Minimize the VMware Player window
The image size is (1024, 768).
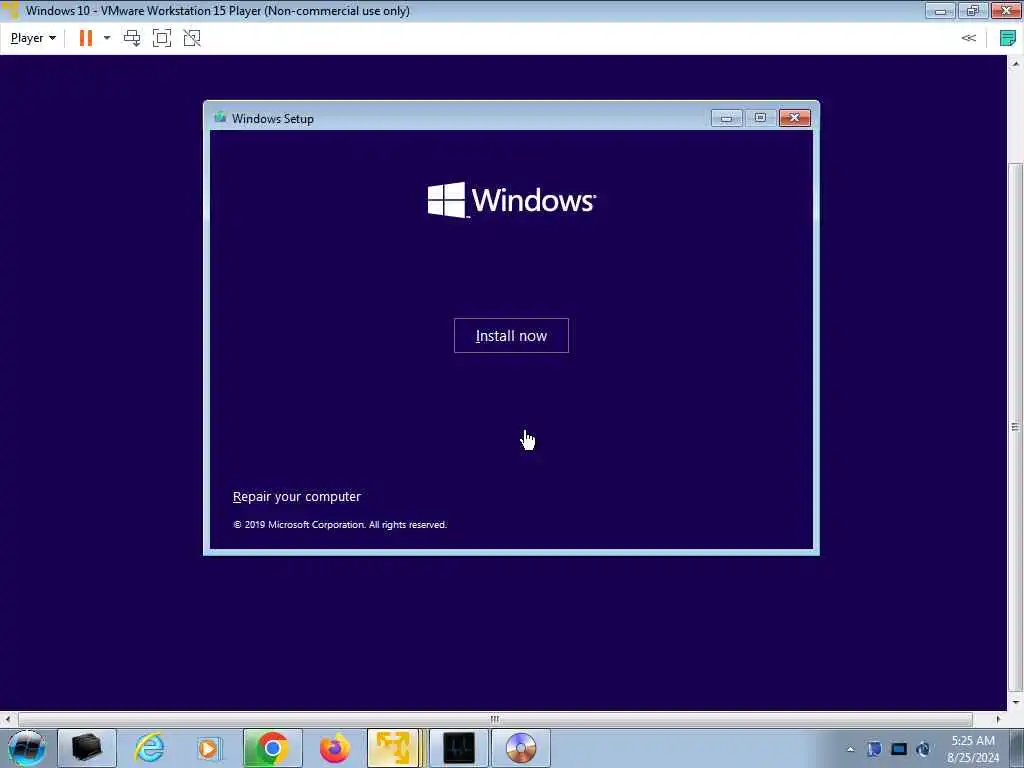940,10
